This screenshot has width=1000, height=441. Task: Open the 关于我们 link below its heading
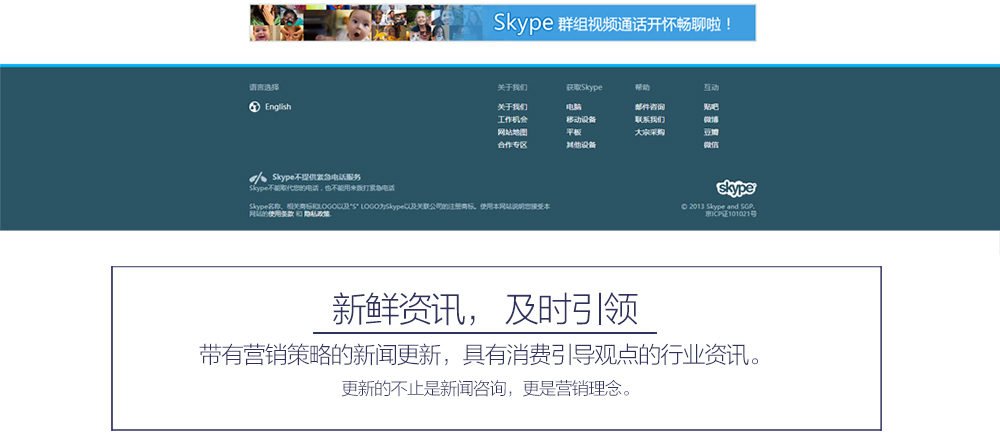(513, 107)
